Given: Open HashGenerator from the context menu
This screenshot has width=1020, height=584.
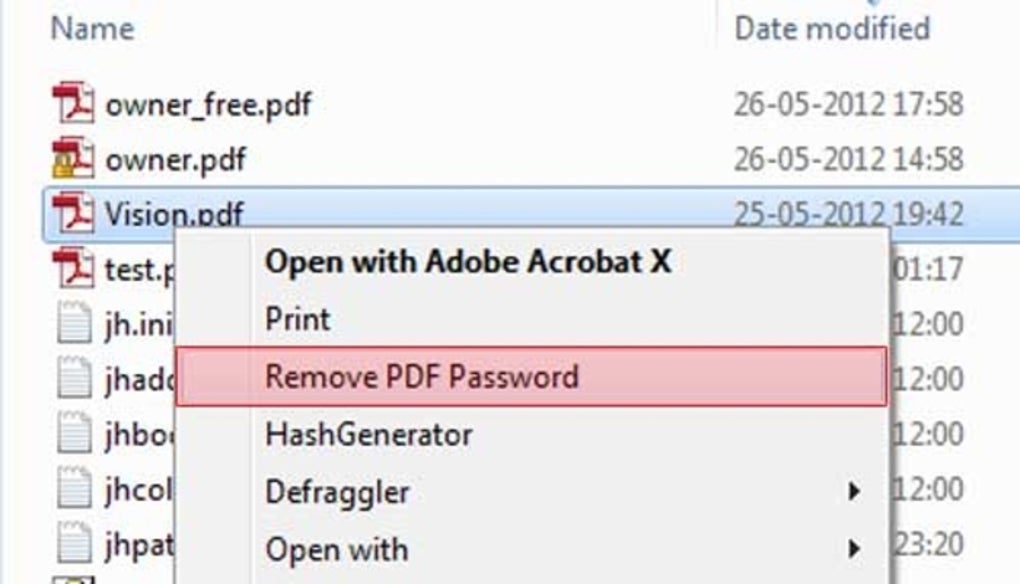Looking at the screenshot, I should click(x=368, y=435).
